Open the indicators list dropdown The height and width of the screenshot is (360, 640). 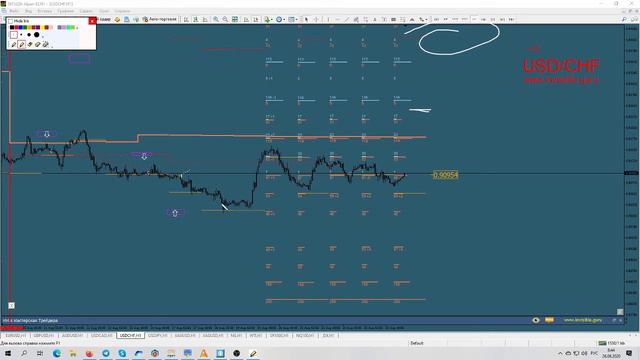[x=269, y=19]
